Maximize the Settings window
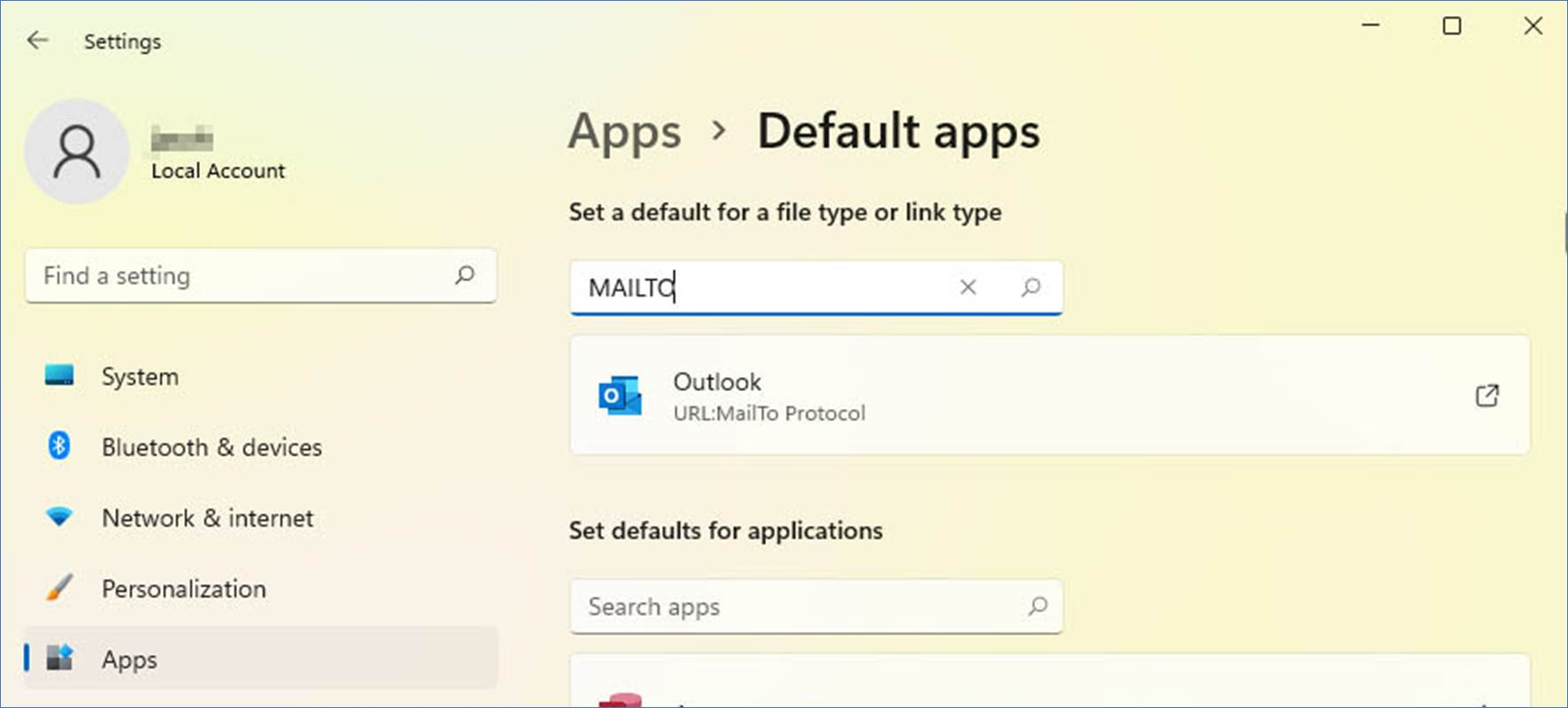Screen dimensions: 1568x708 1452,27
